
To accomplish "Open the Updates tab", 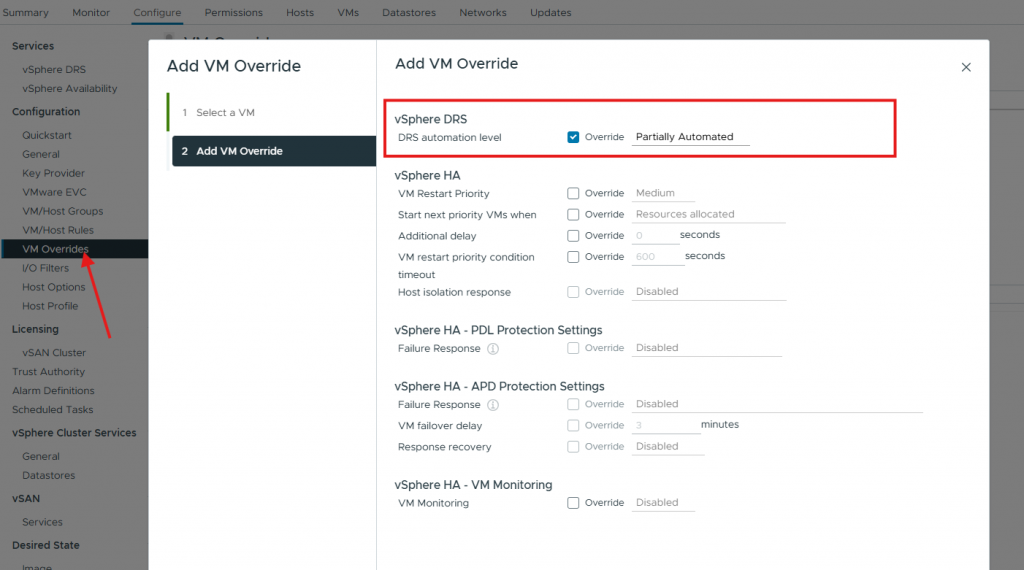I will click(x=551, y=12).
